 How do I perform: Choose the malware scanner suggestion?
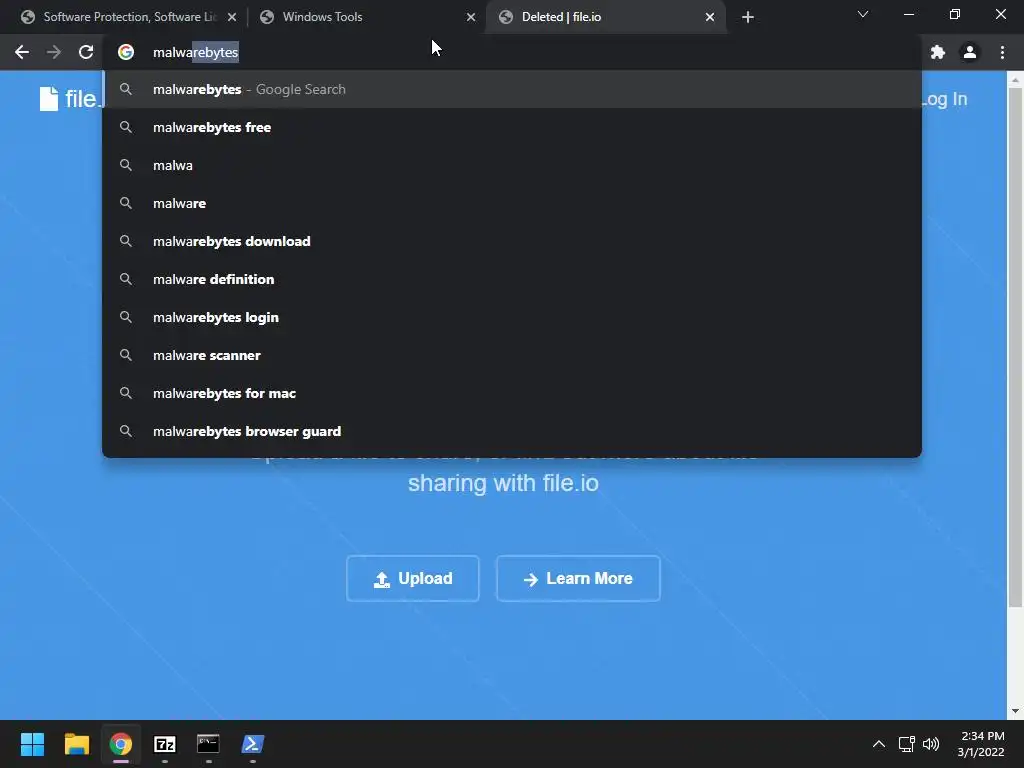click(x=512, y=355)
